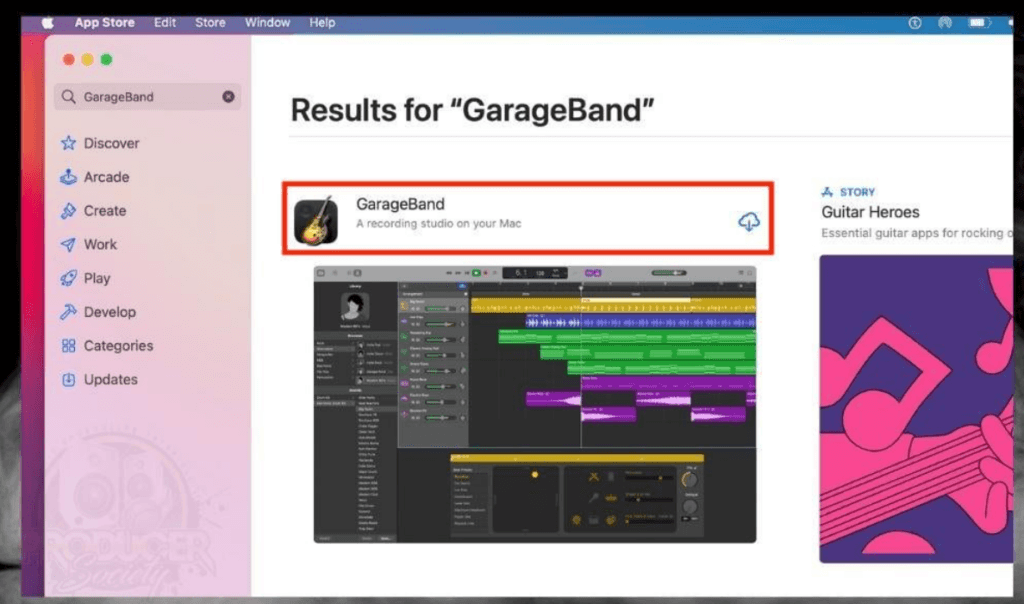Open the Guitar Heroes story title
Viewport: 1024px width, 604px height.
pos(870,212)
